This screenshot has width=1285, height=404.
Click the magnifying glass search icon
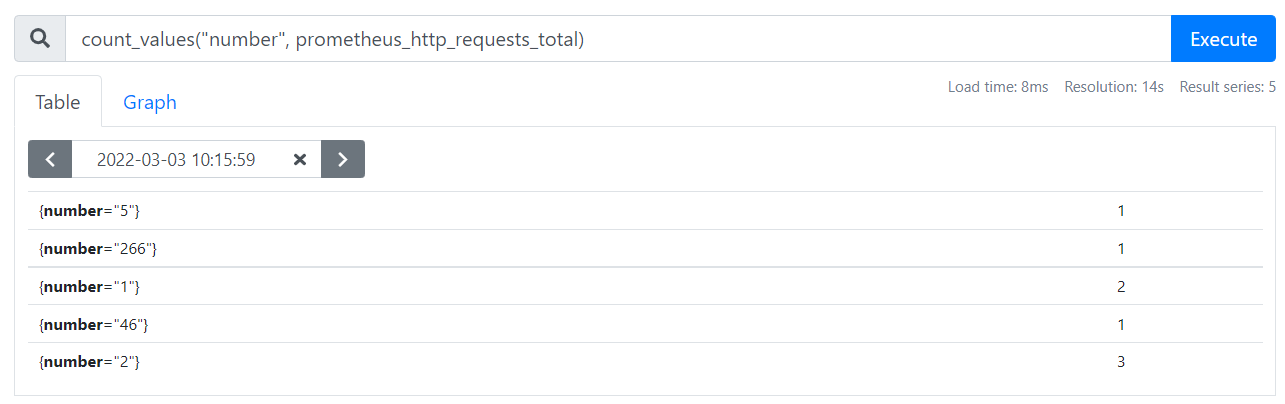coord(40,39)
